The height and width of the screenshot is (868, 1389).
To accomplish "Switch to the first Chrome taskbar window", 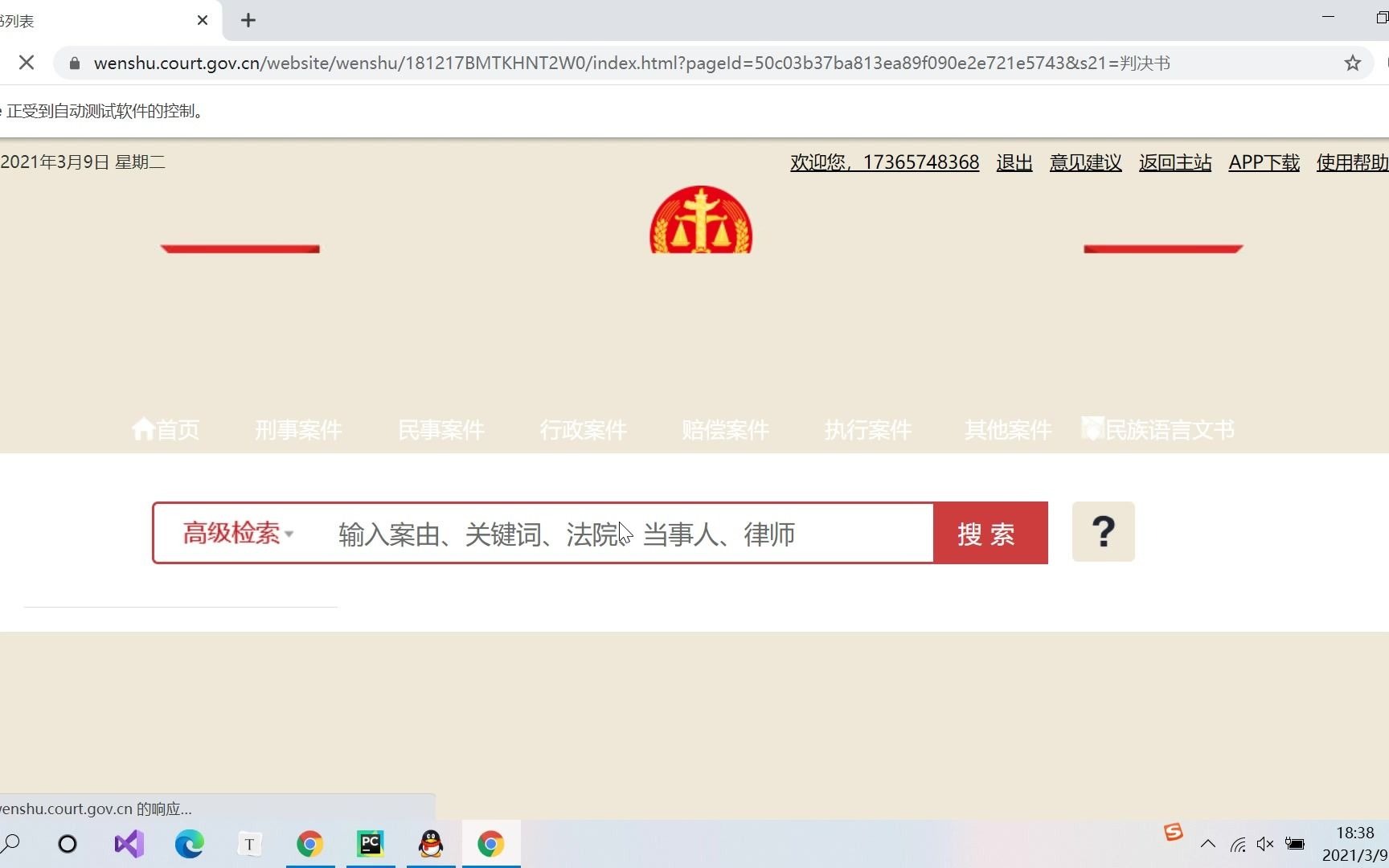I will click(x=309, y=844).
